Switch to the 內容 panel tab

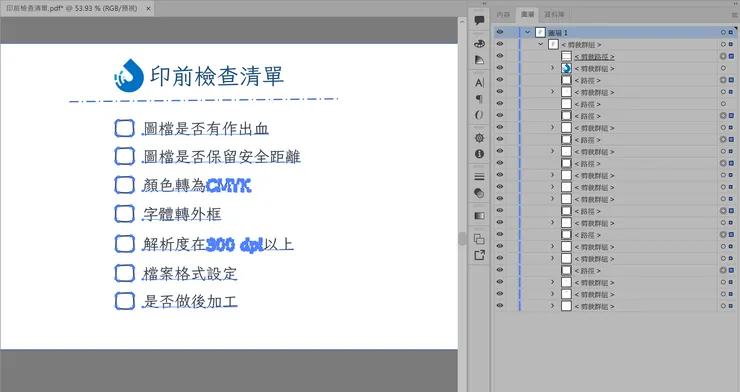coord(503,15)
